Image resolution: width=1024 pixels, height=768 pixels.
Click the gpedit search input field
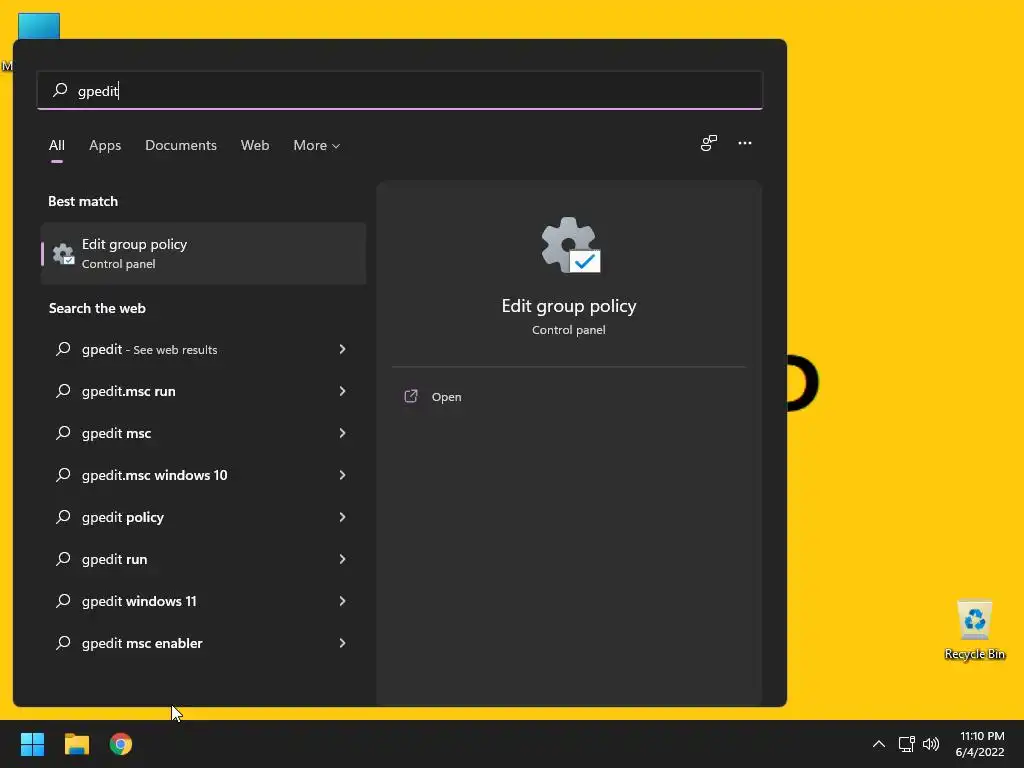click(400, 90)
